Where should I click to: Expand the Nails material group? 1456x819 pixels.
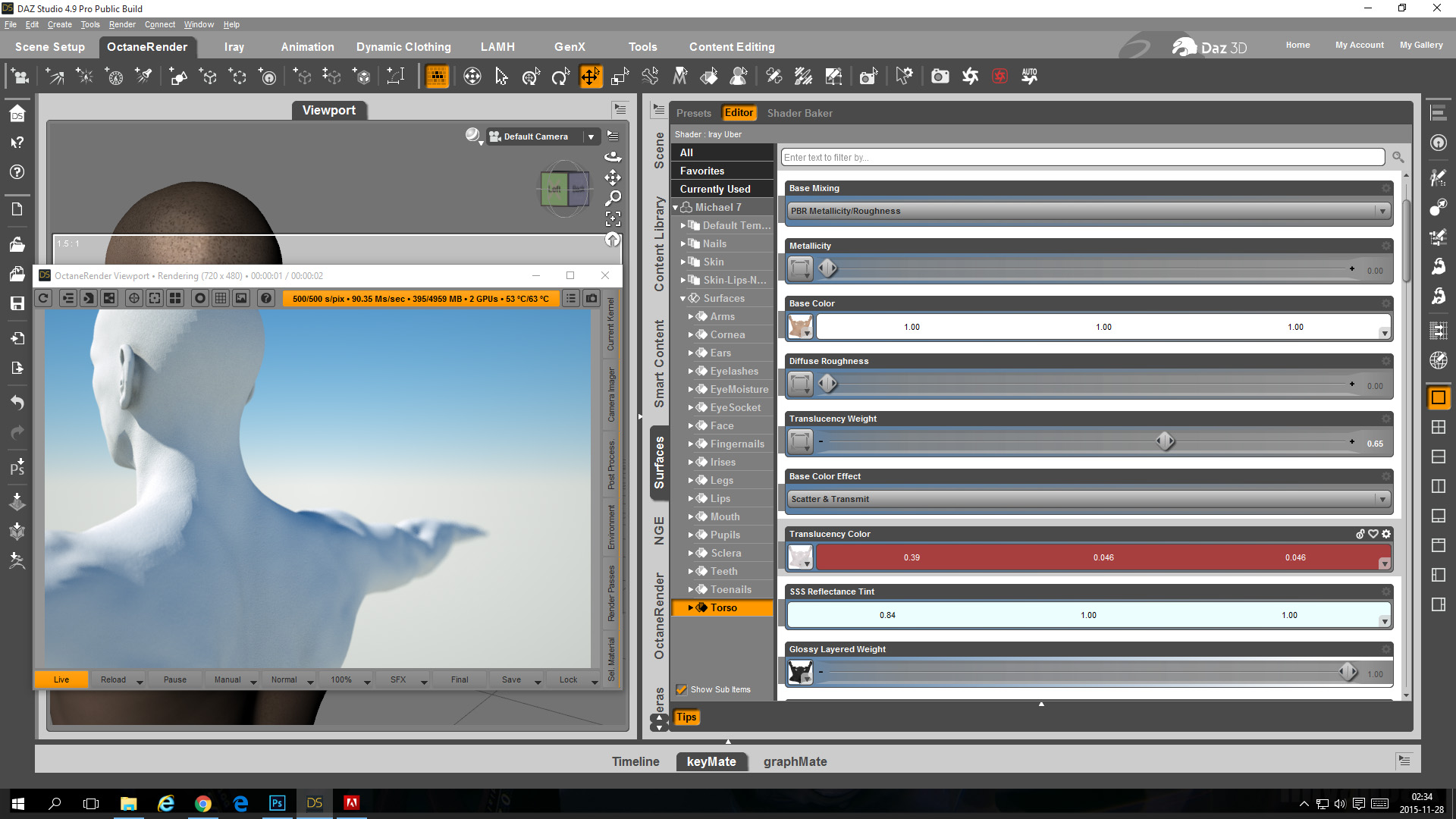click(x=683, y=243)
